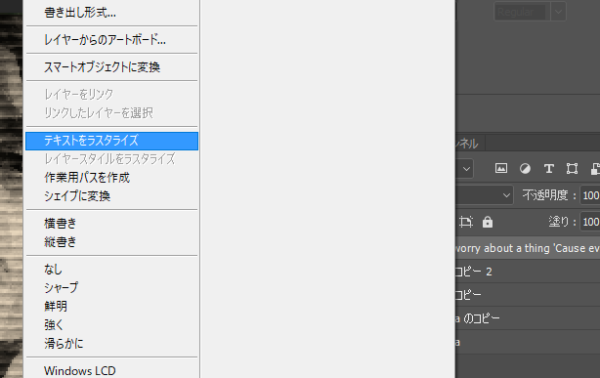Select the コピー 2 layer
Screen dimensions: 600x378
528,272
